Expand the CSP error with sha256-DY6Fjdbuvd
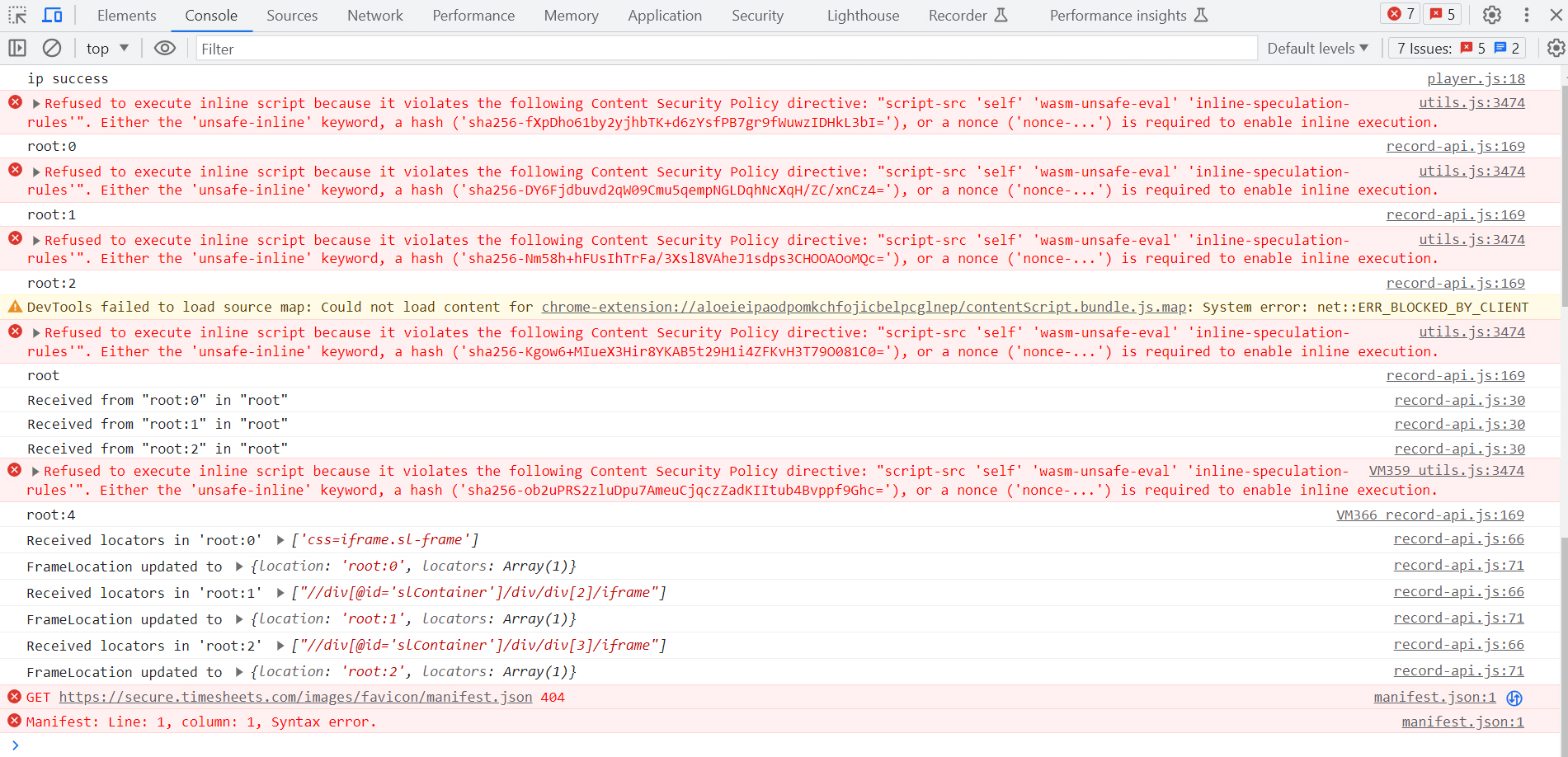The image size is (1568, 757). 36,172
